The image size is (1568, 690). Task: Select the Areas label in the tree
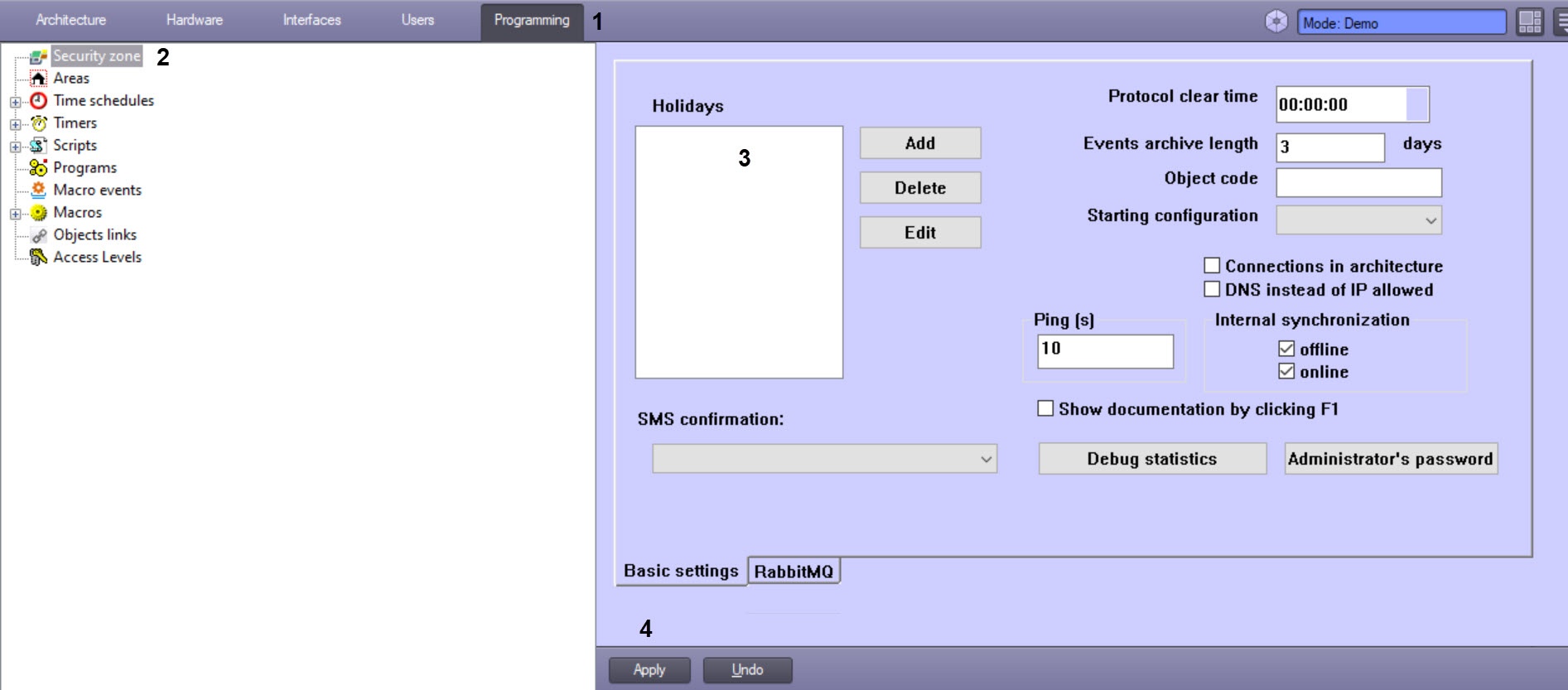coord(71,79)
